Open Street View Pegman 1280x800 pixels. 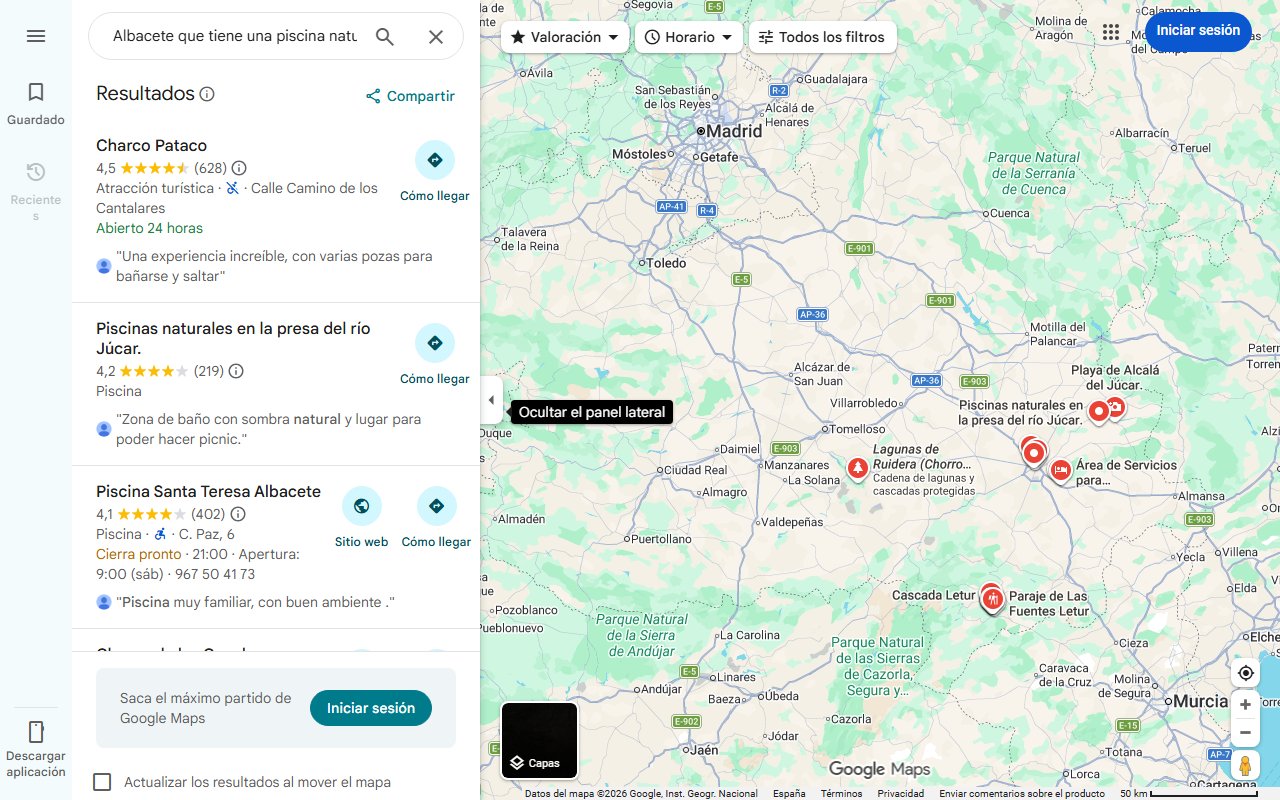pyautogui.click(x=1245, y=766)
